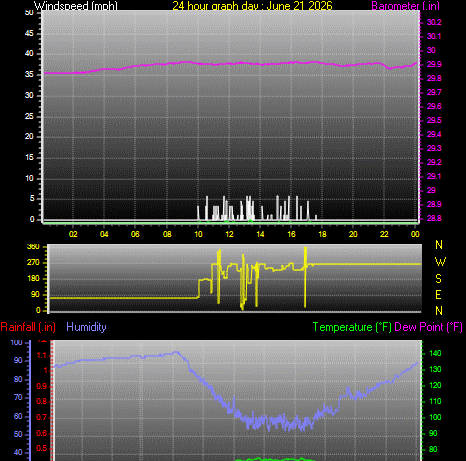Viewport: 466px width, 461px height.
Task: Click the 0.6 value on rainfall axis
Action: [42, 433]
